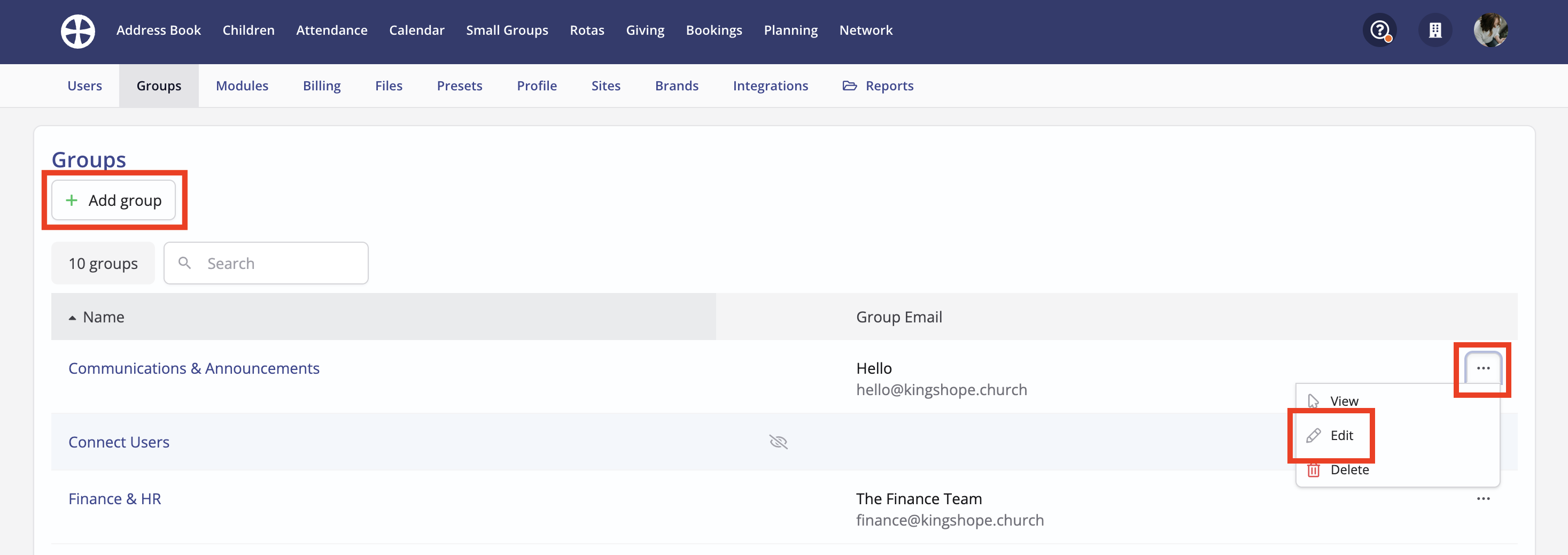
Task: Switch to the Presets tab
Action: (460, 86)
